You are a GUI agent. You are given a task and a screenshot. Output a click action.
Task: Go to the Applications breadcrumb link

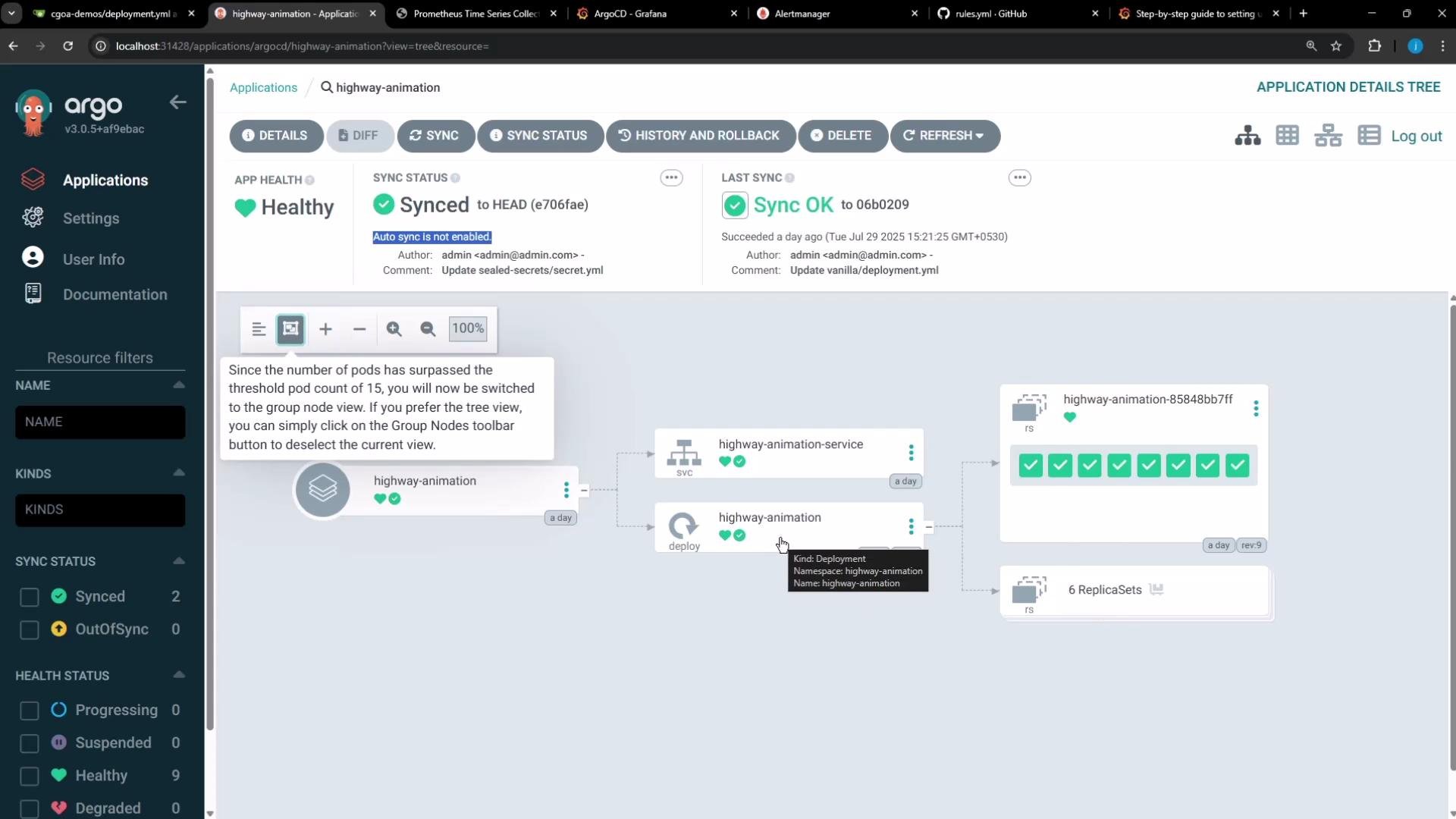point(263,87)
